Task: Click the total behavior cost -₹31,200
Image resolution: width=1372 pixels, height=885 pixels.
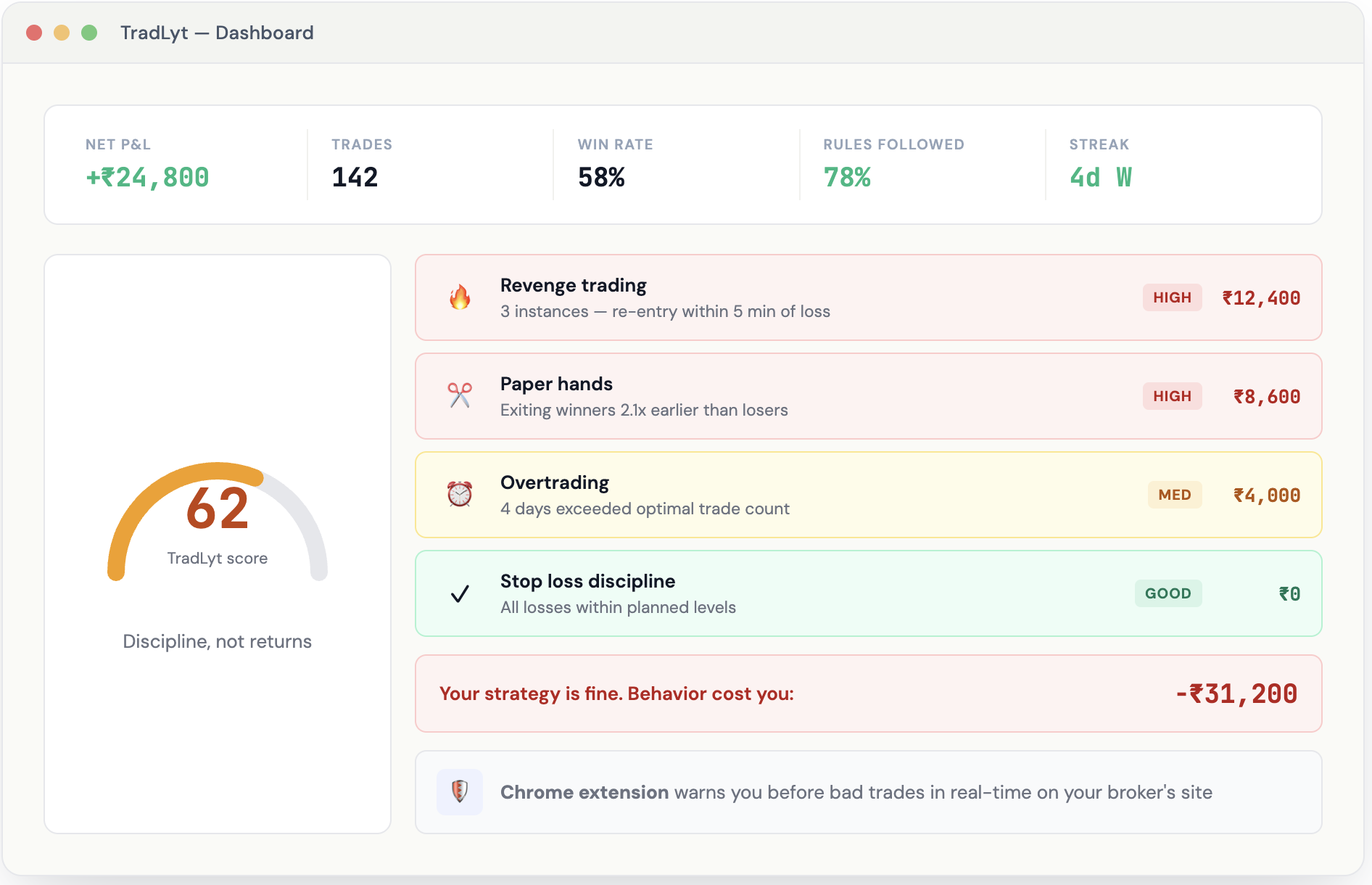Action: pyautogui.click(x=1236, y=694)
